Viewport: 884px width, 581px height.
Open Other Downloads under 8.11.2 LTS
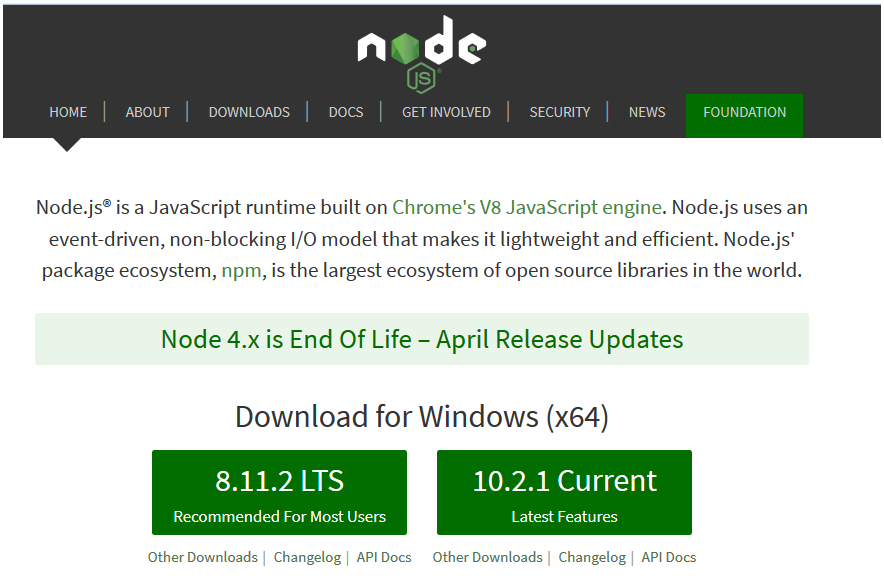point(202,557)
